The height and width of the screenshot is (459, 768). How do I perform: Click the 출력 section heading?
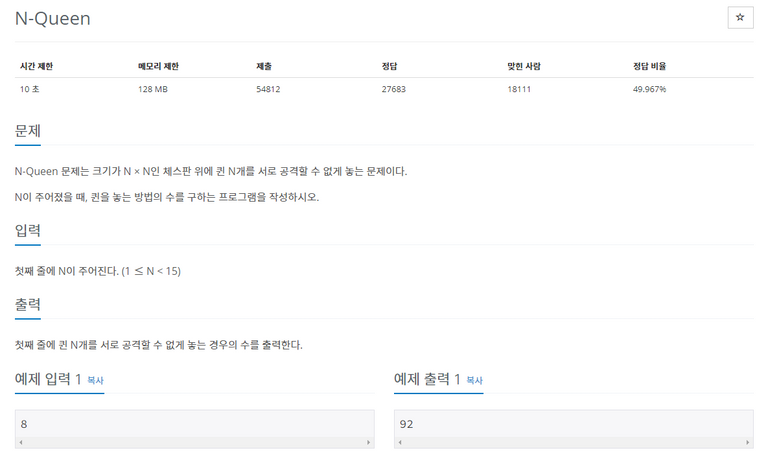28,305
